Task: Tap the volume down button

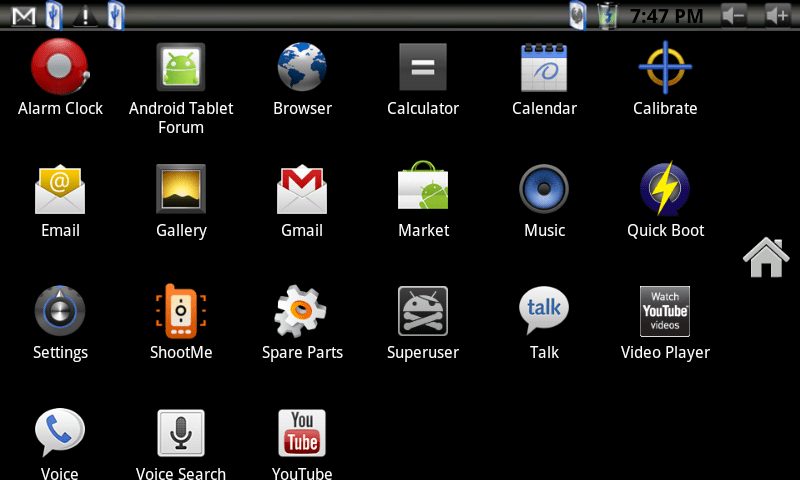Action: coord(734,15)
